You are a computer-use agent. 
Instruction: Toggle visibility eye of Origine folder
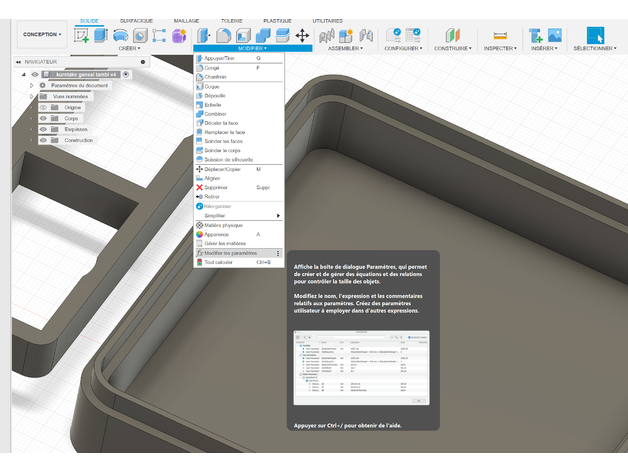(x=43, y=107)
